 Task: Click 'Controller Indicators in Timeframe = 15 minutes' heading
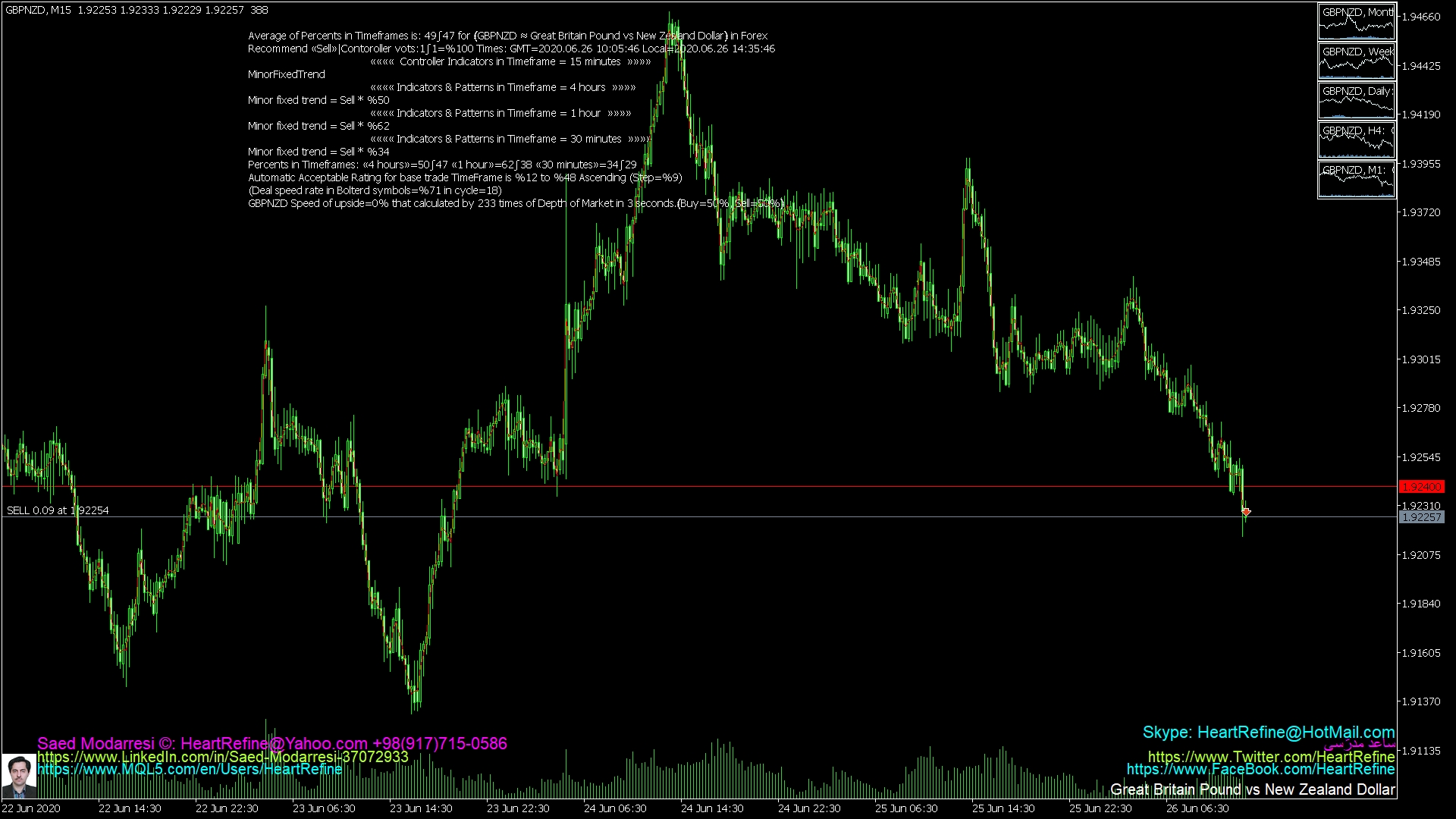510,61
